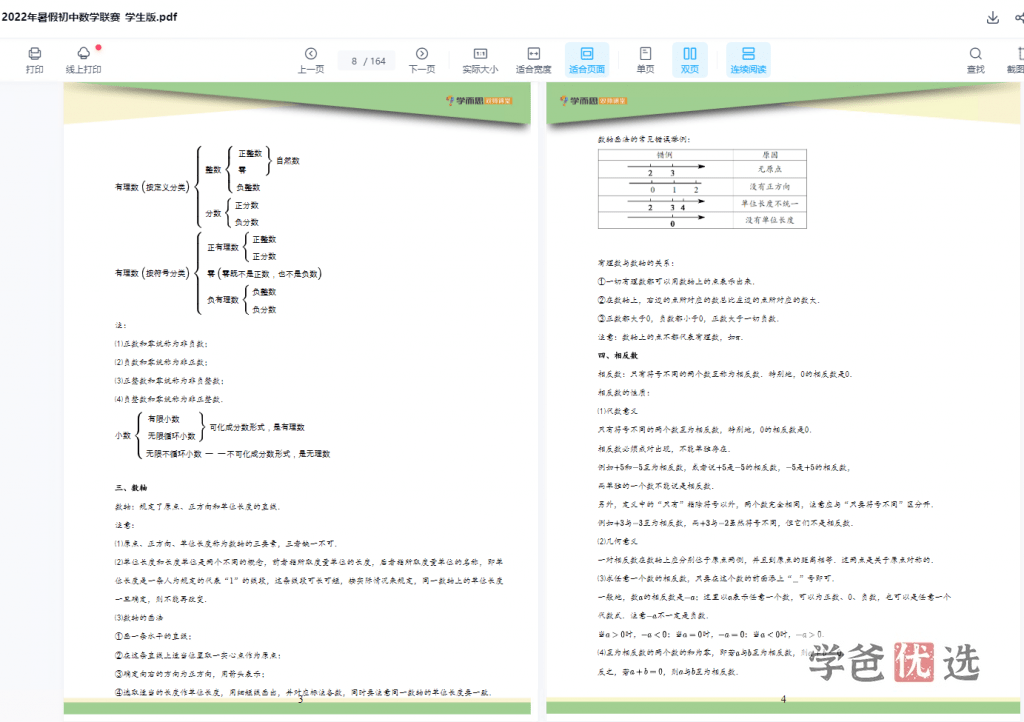Click text 有理数(按符号分类)
This screenshot has width=1024, height=722.
[x=152, y=273]
